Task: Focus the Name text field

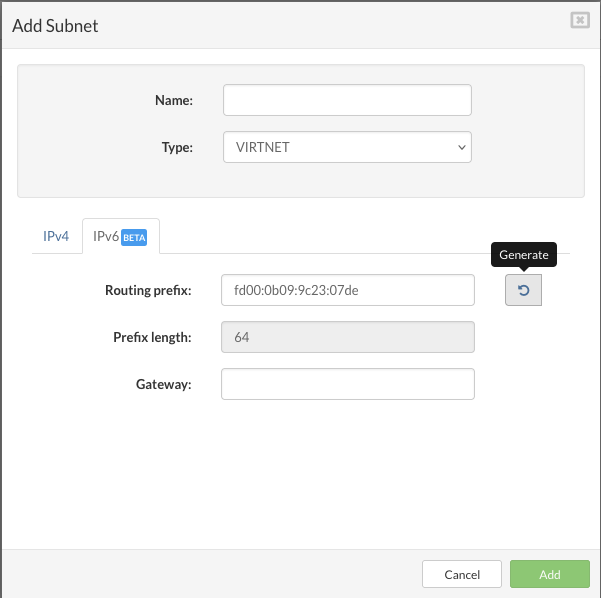Action: pyautogui.click(x=347, y=100)
